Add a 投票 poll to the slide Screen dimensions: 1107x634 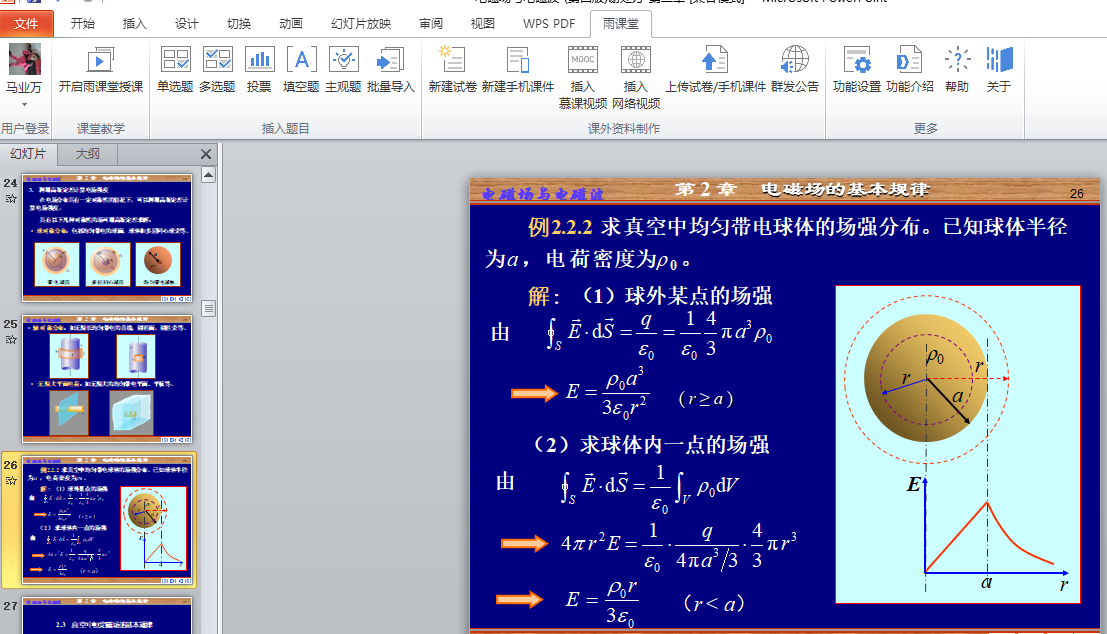pos(259,68)
